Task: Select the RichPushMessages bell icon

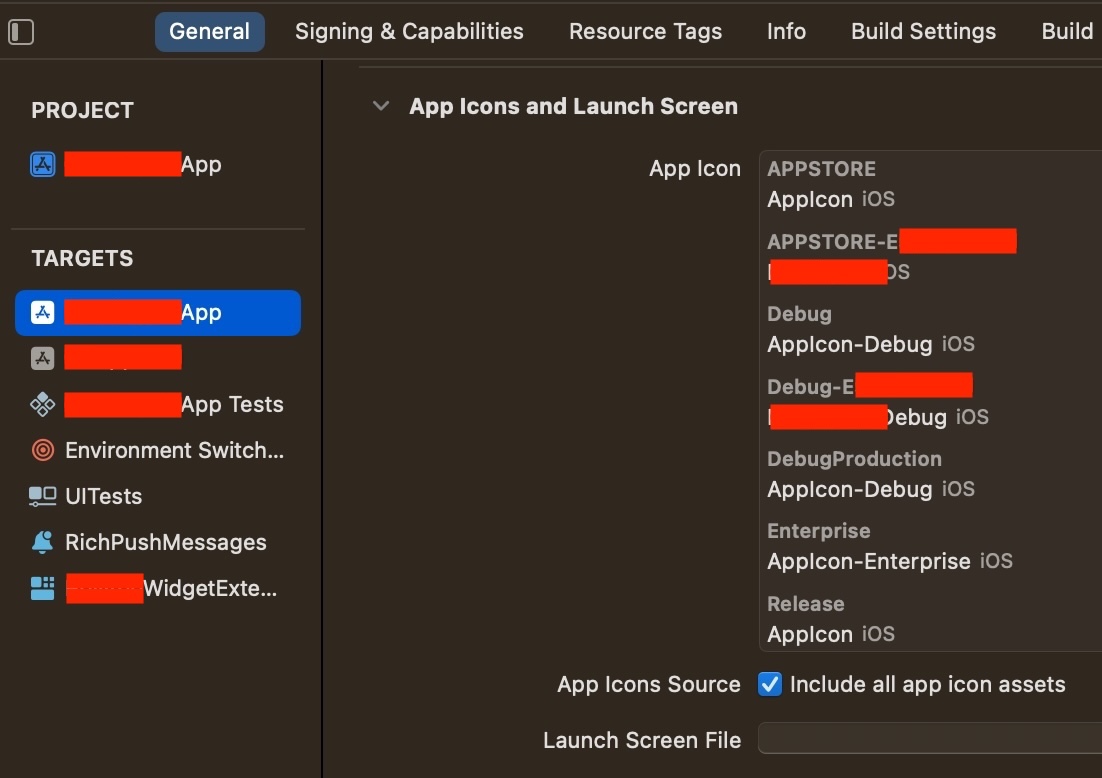Action: point(43,542)
